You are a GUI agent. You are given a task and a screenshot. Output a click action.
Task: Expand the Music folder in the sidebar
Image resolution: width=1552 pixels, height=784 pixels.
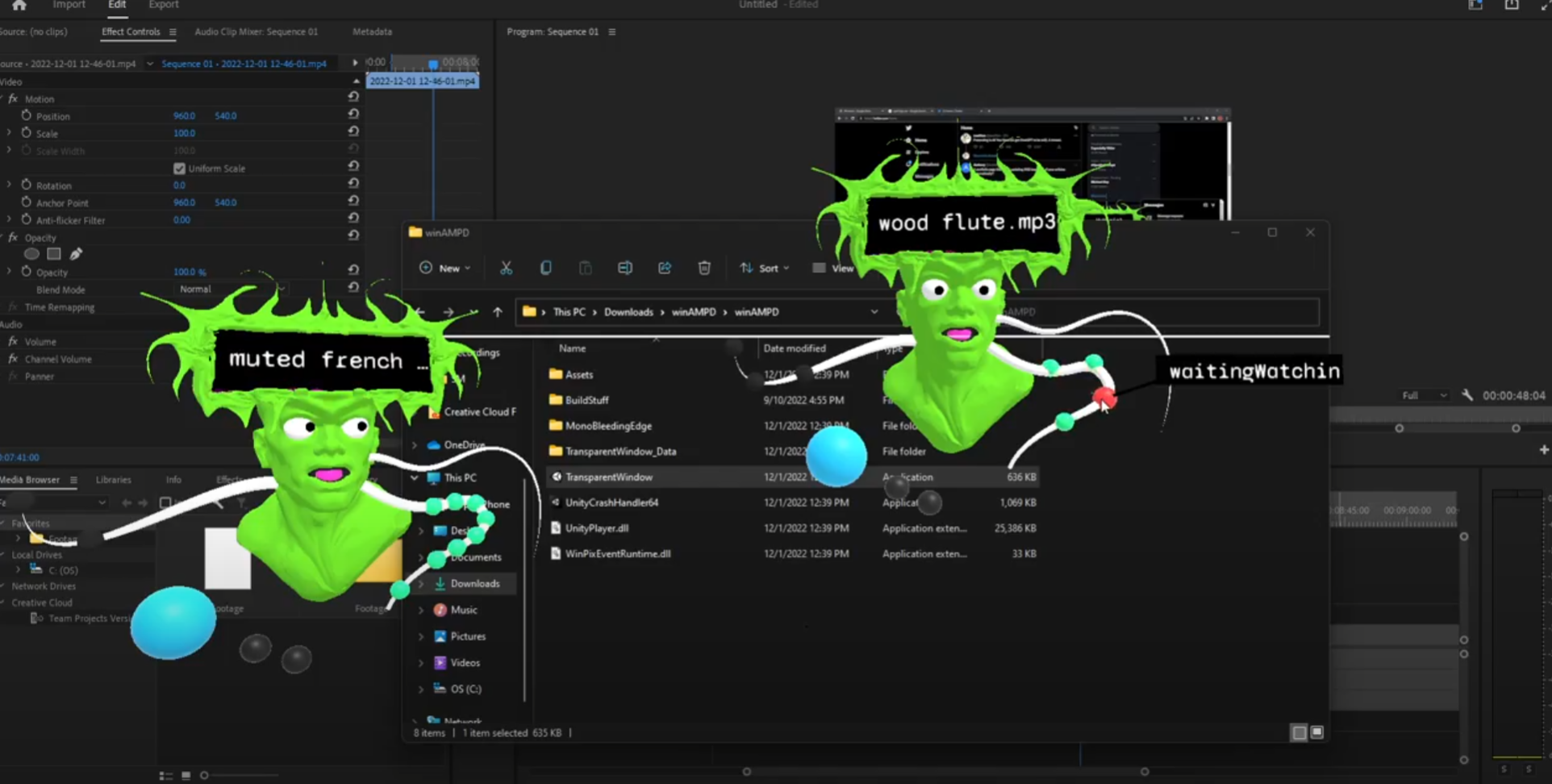coord(421,611)
